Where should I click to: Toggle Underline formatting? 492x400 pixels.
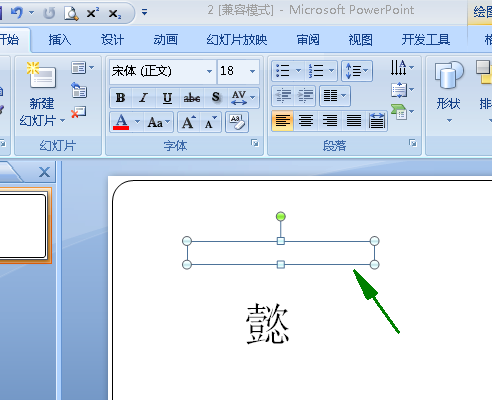[167, 98]
